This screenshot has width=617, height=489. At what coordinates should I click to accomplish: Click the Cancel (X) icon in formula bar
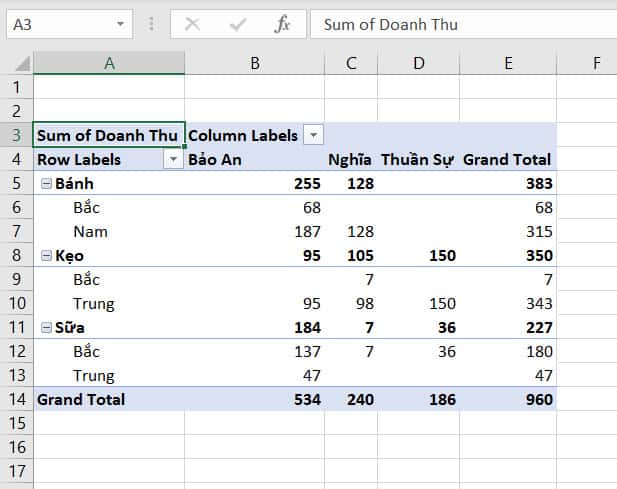[x=192, y=24]
